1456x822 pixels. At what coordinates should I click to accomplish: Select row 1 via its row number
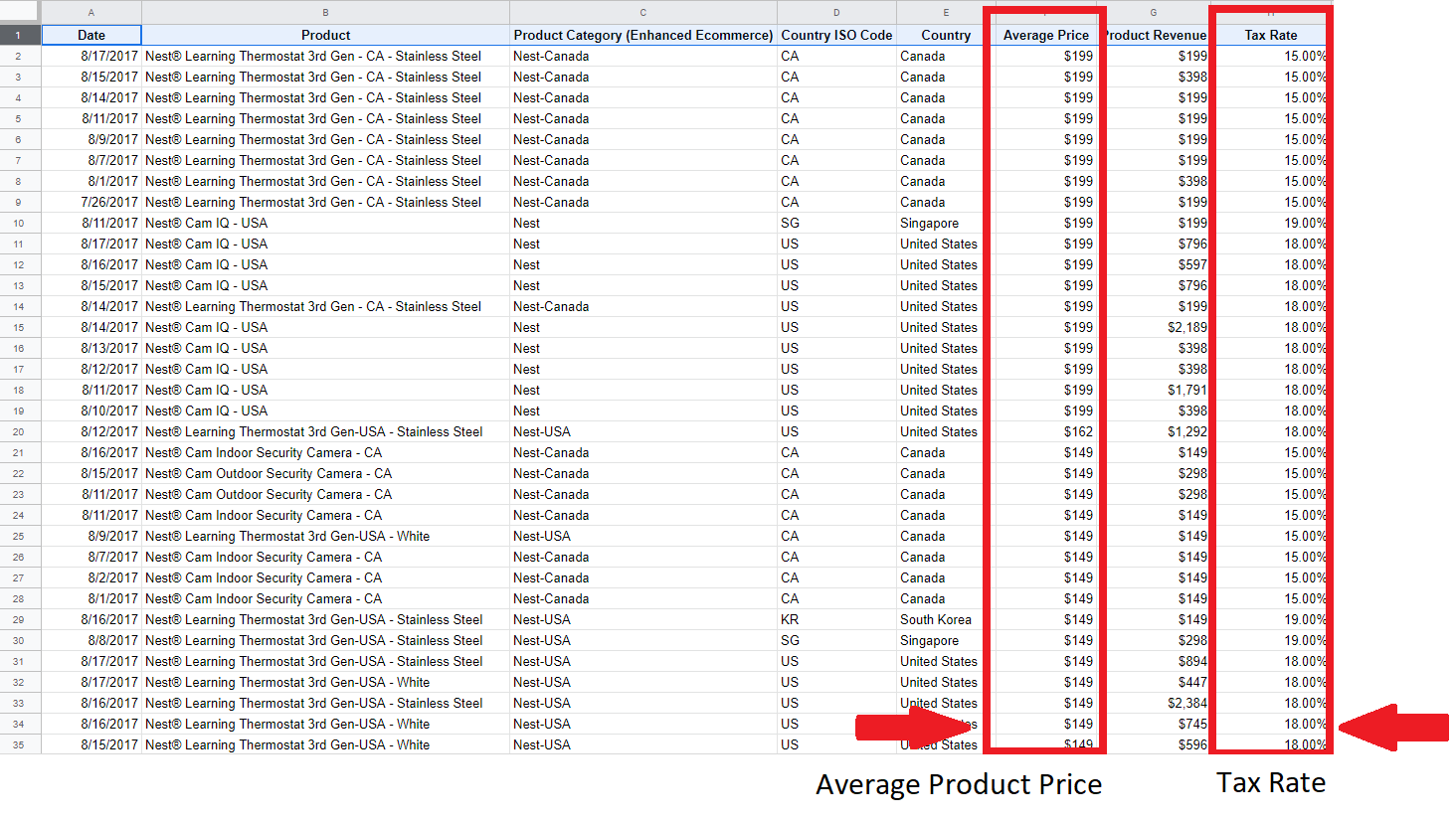coord(20,35)
